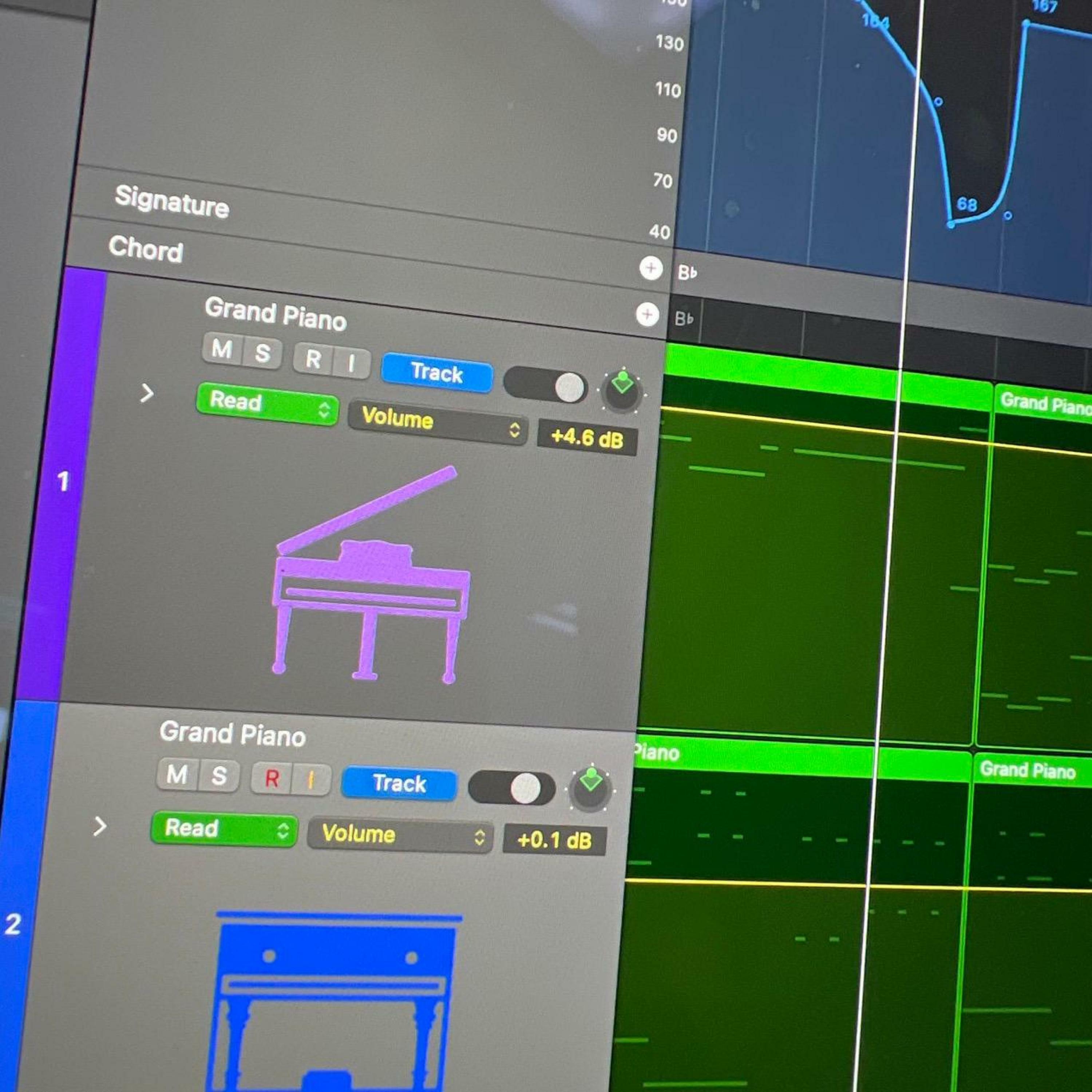Toggle the red R record button on track 2
This screenshot has height=1092, width=1092.
coord(271,779)
